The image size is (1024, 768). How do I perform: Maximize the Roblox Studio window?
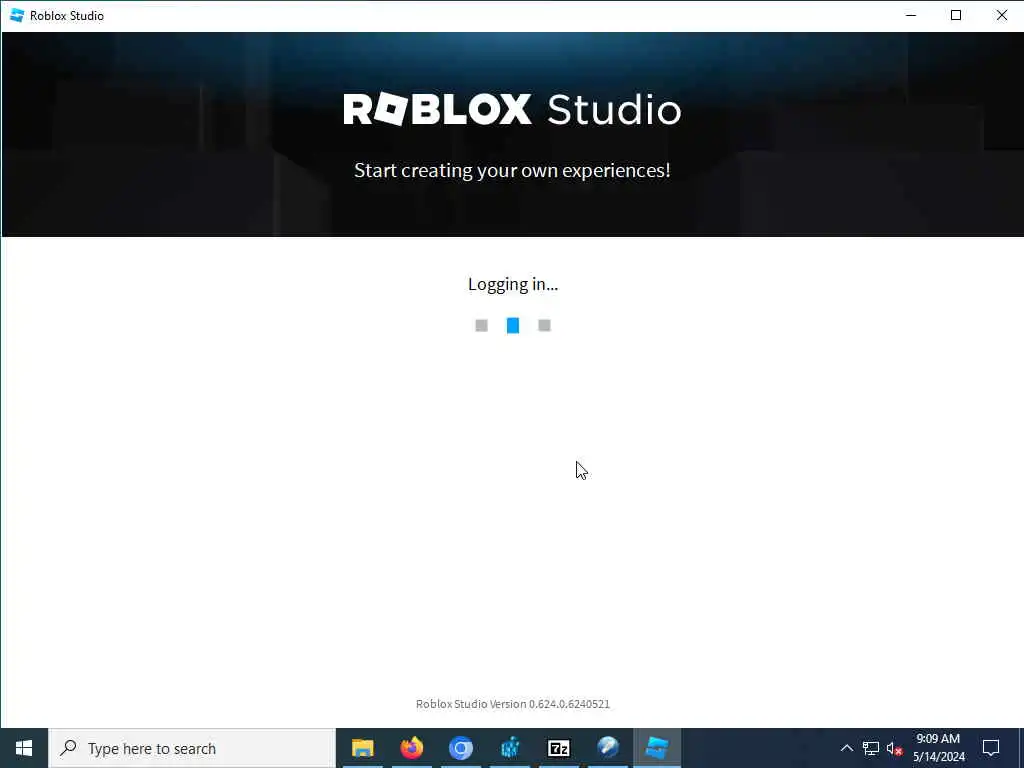tap(956, 15)
